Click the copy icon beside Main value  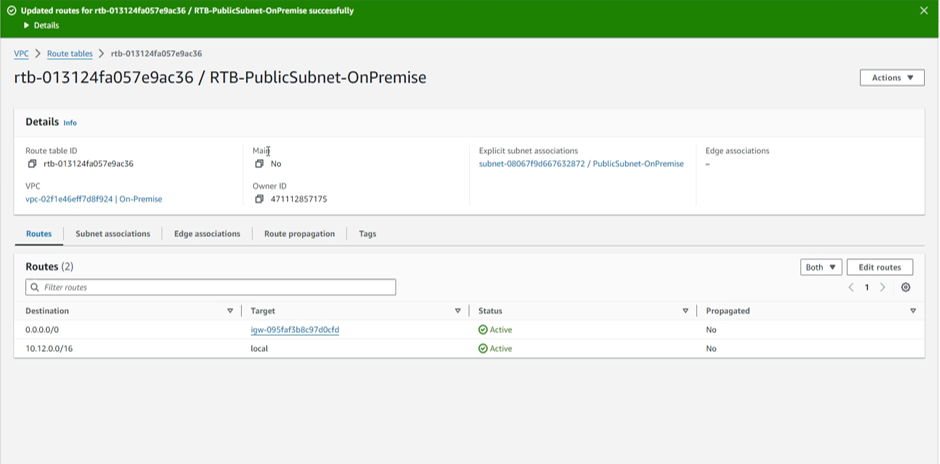tap(259, 164)
